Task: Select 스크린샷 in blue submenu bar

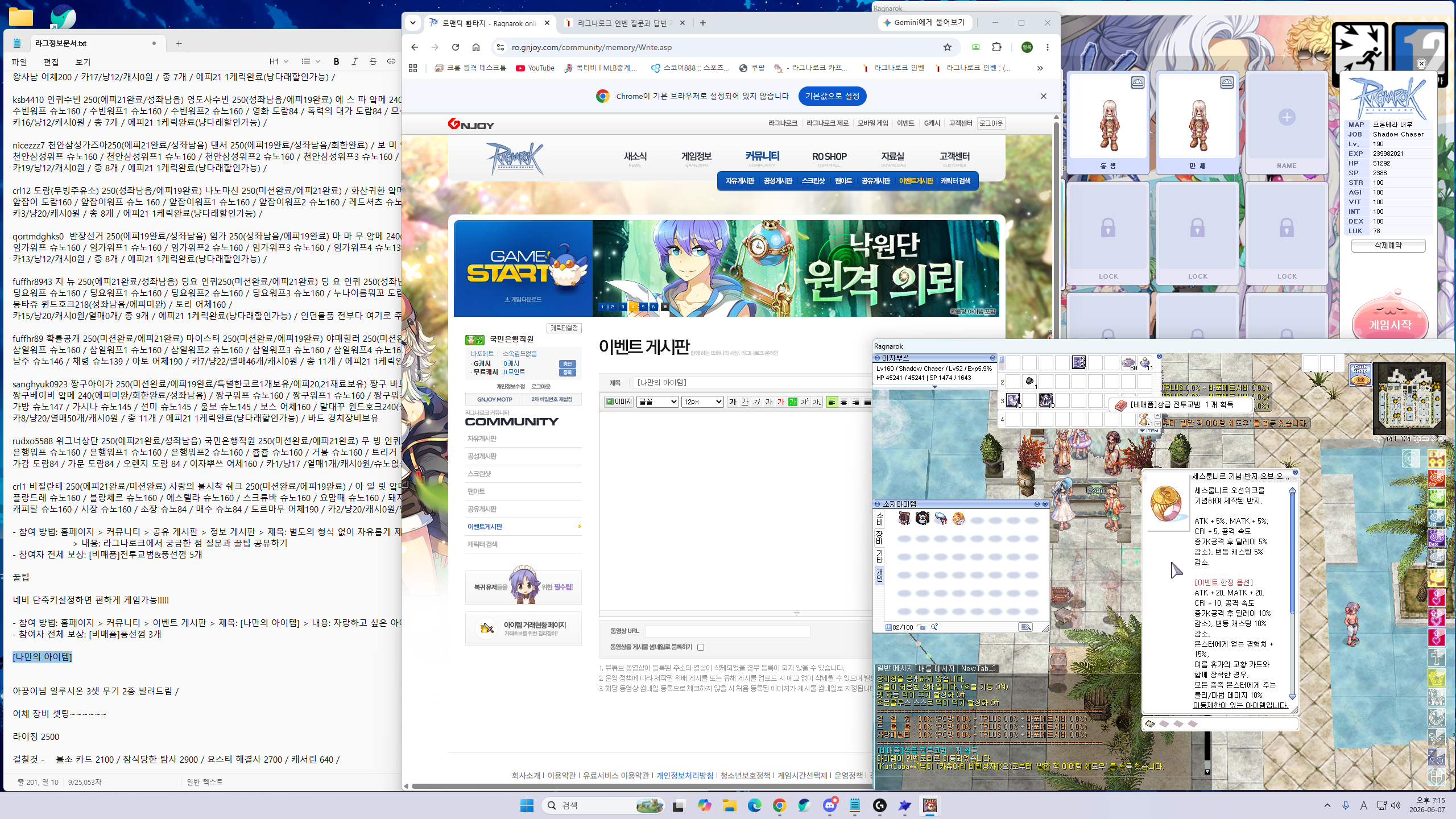Action: [x=813, y=181]
